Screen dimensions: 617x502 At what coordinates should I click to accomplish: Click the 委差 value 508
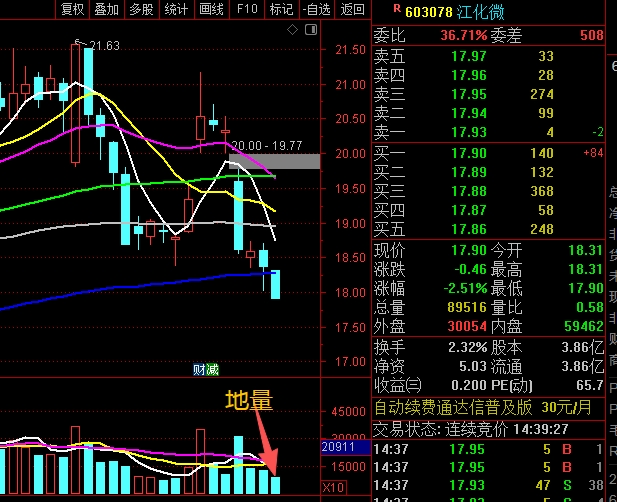(591, 35)
